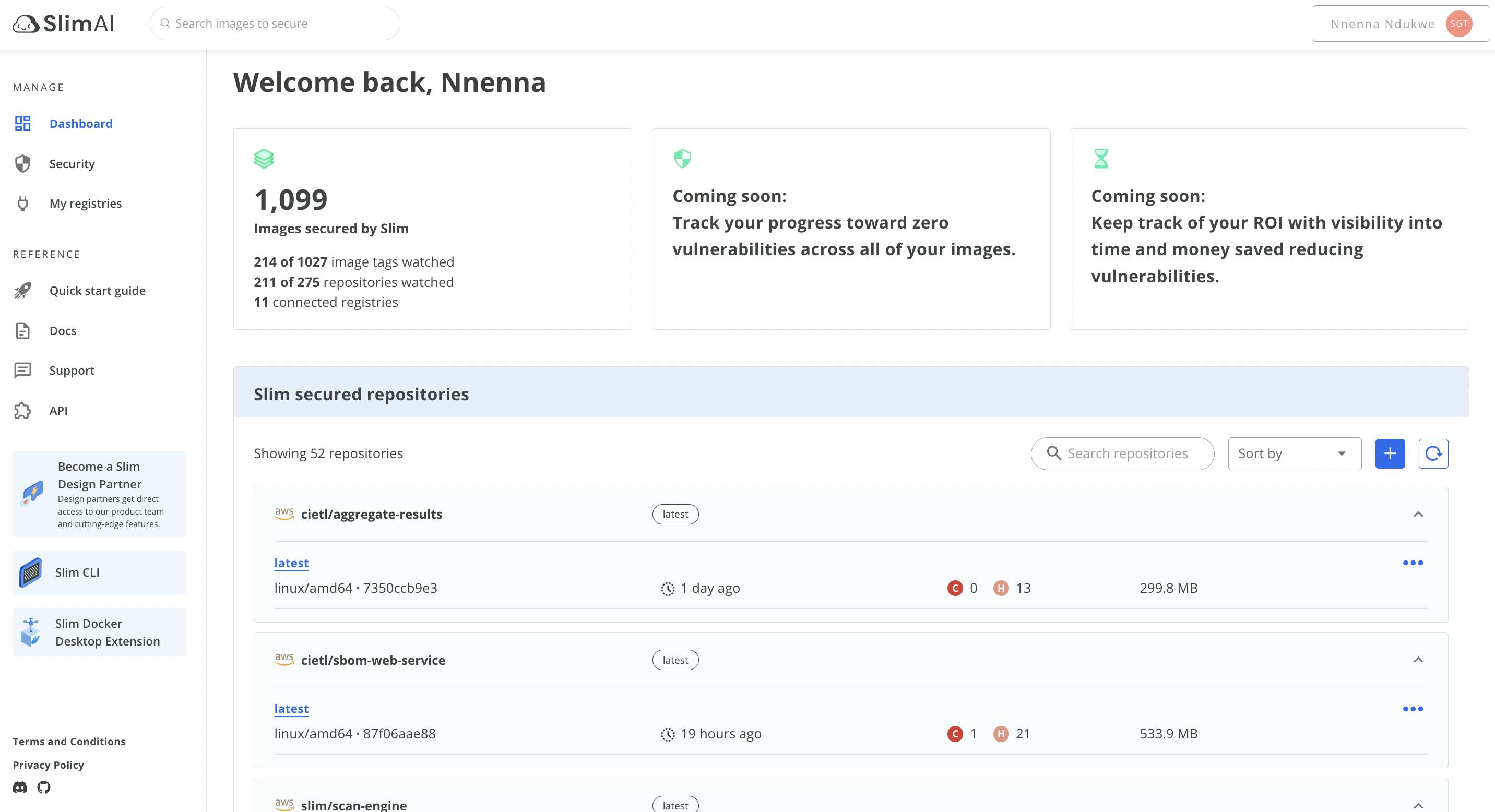
Task: Click the slim/scan-engine repository name
Action: point(354,805)
